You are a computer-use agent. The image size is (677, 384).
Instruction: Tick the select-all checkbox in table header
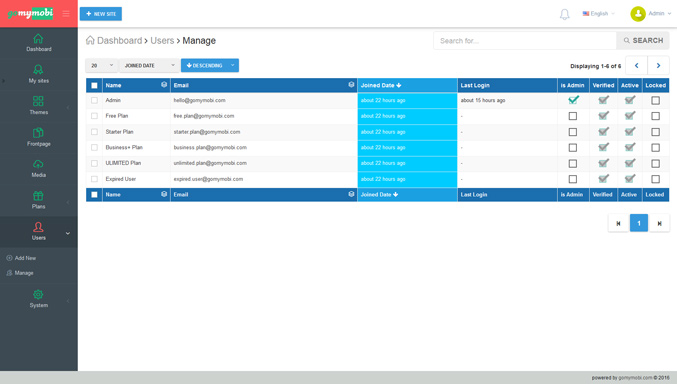(x=94, y=86)
